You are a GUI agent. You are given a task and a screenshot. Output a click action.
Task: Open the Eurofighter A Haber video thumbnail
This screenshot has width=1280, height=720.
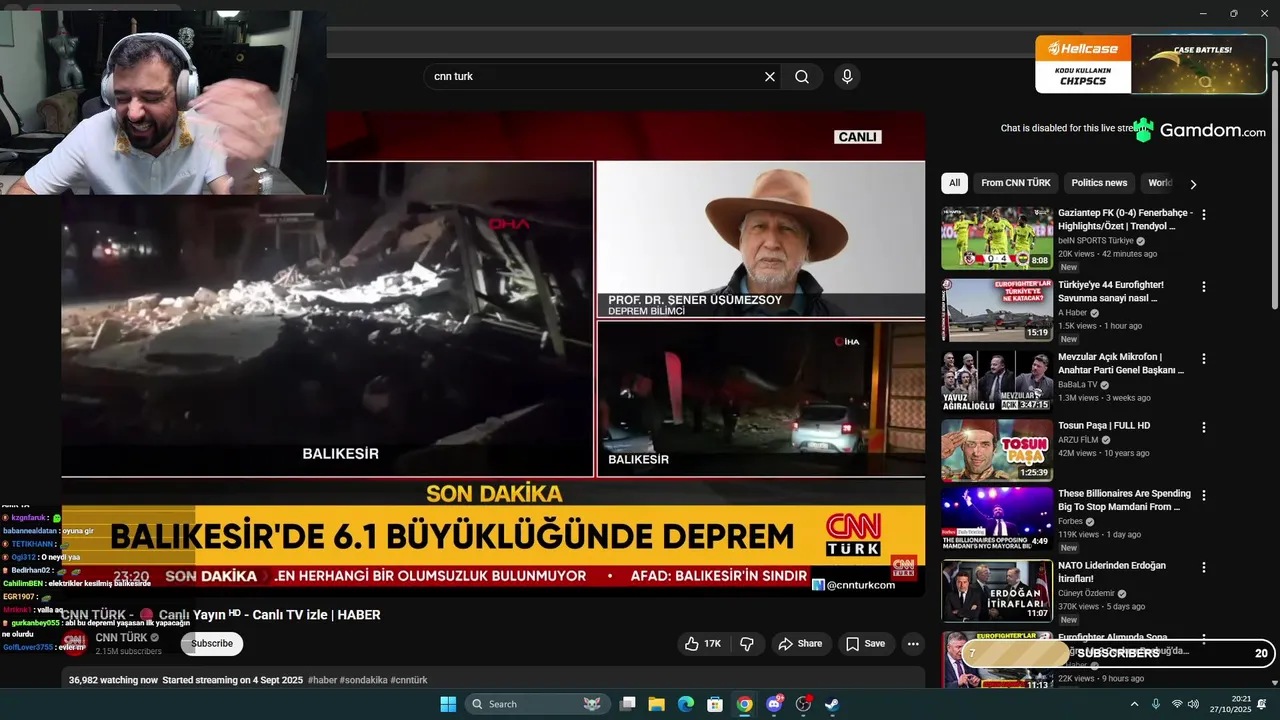click(x=996, y=310)
